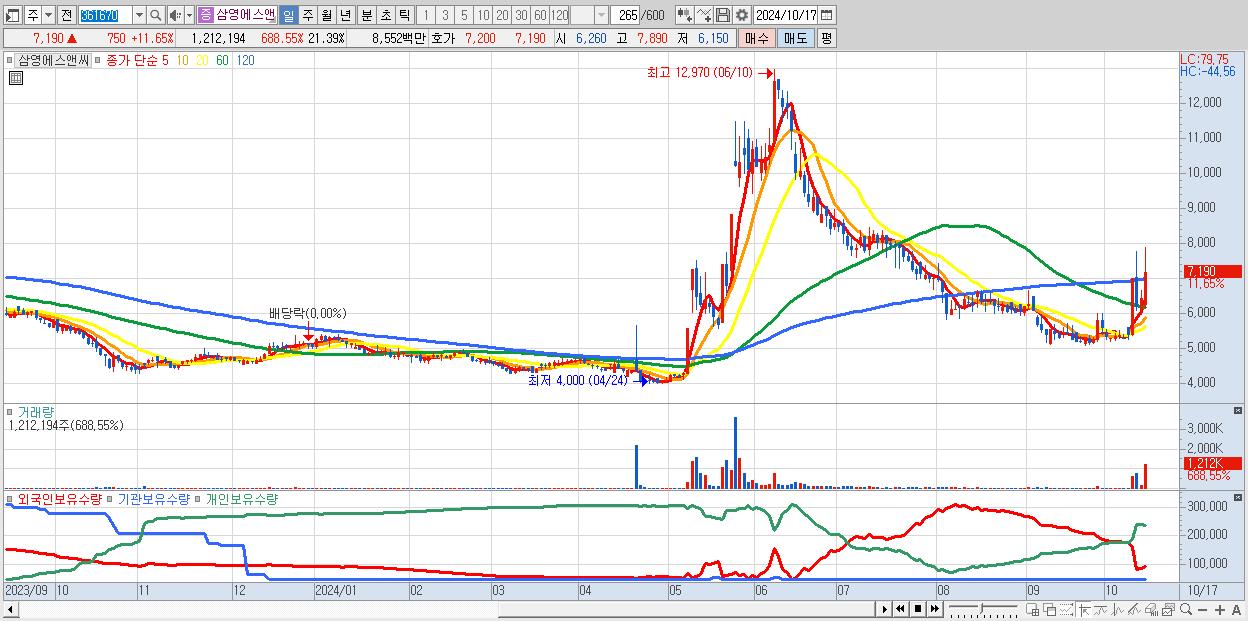The height and width of the screenshot is (621, 1248).
Task: Close volume panel with small square button
Action: [1238, 410]
